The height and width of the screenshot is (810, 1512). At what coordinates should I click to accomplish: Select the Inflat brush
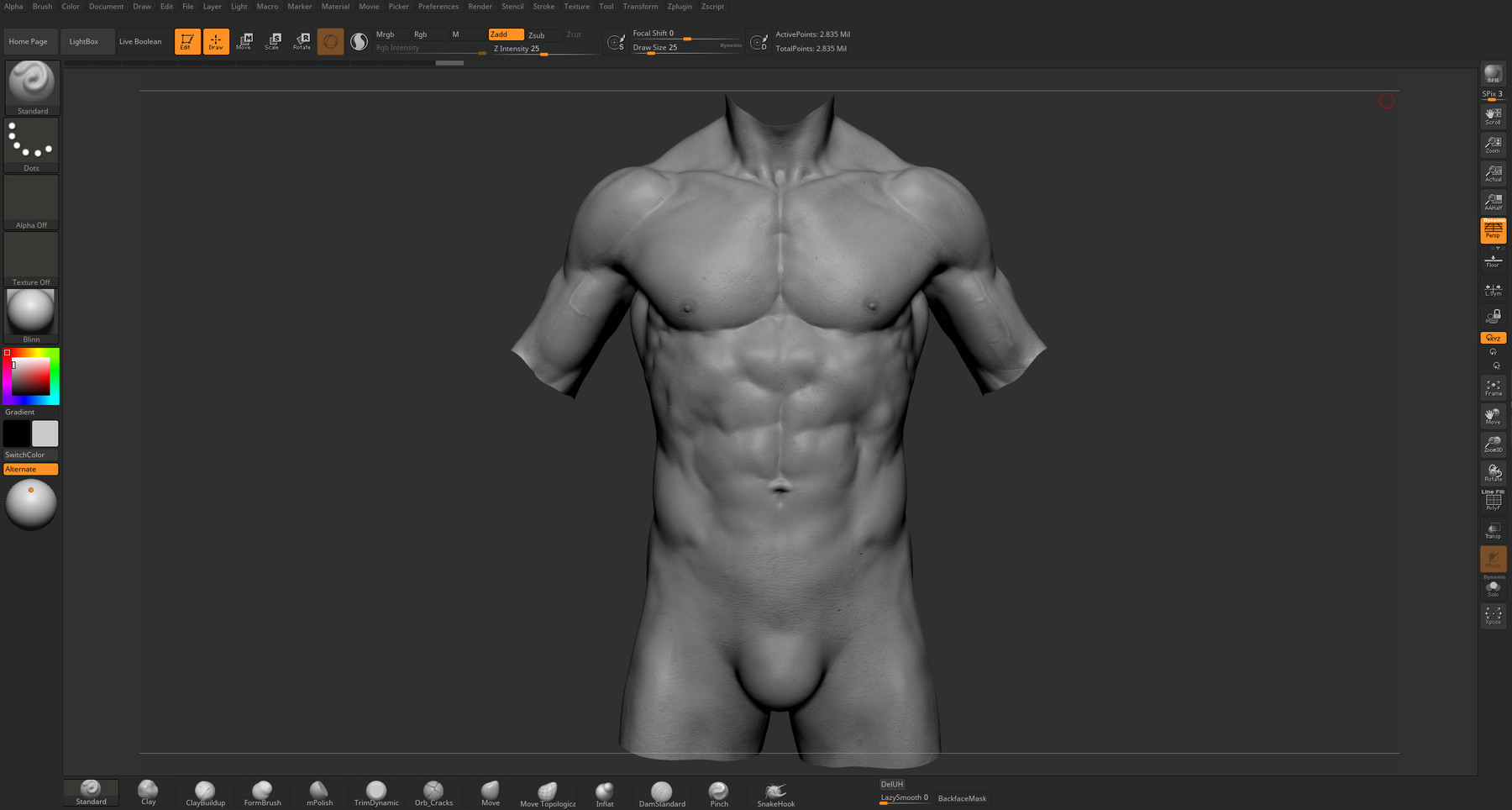(605, 792)
